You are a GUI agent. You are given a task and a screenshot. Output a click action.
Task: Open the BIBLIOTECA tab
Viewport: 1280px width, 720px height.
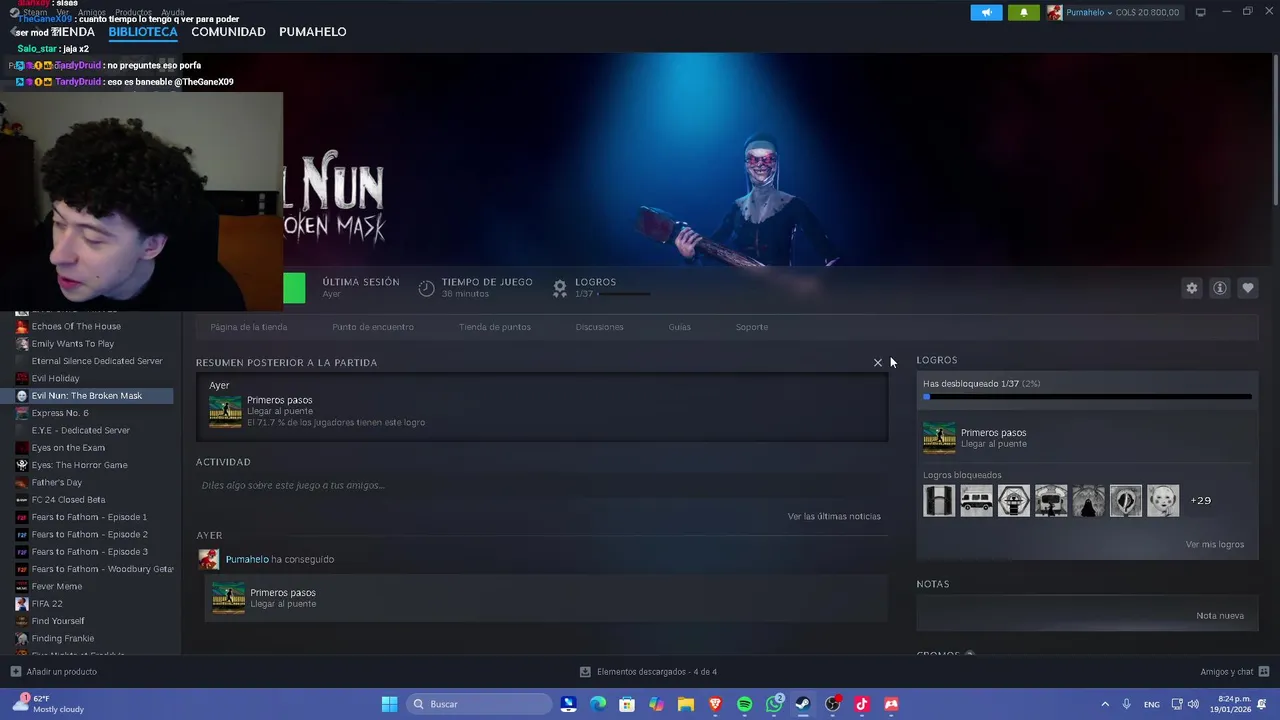tap(143, 32)
